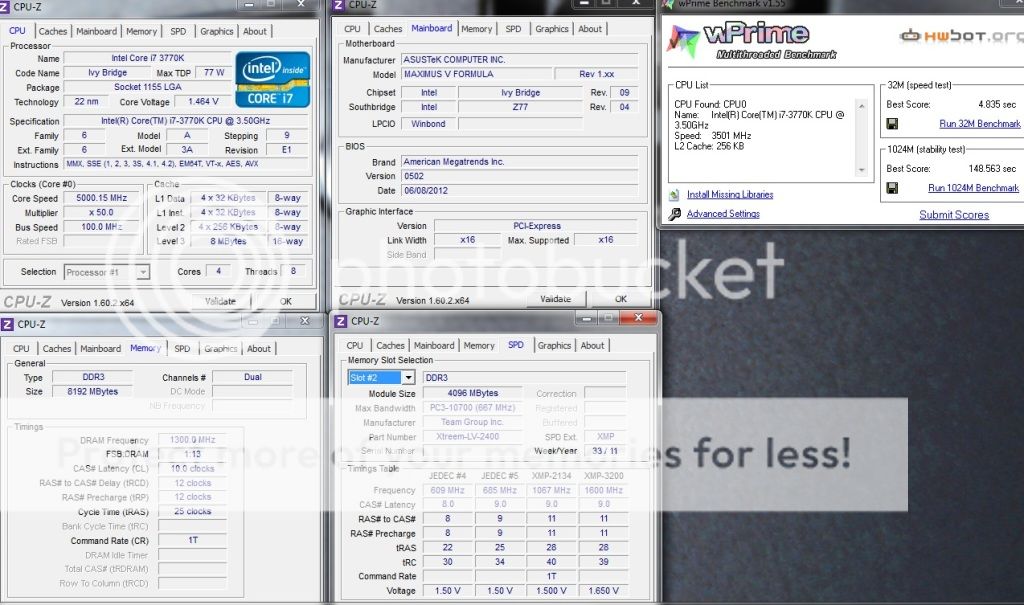This screenshot has height=605, width=1024.
Task: Click the icon next to Install Missing Libraries
Action: [x=674, y=195]
